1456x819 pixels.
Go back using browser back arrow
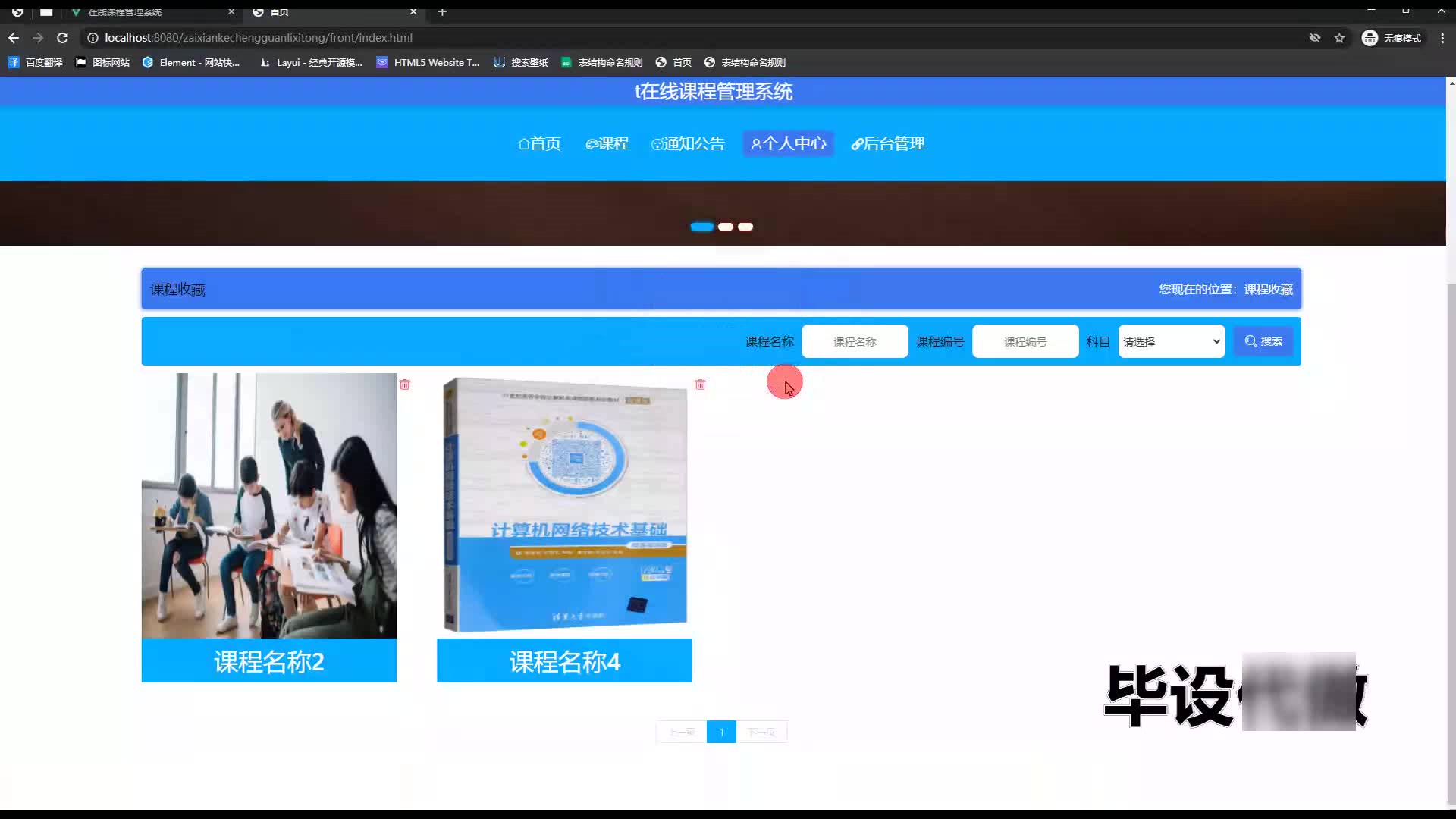point(14,38)
